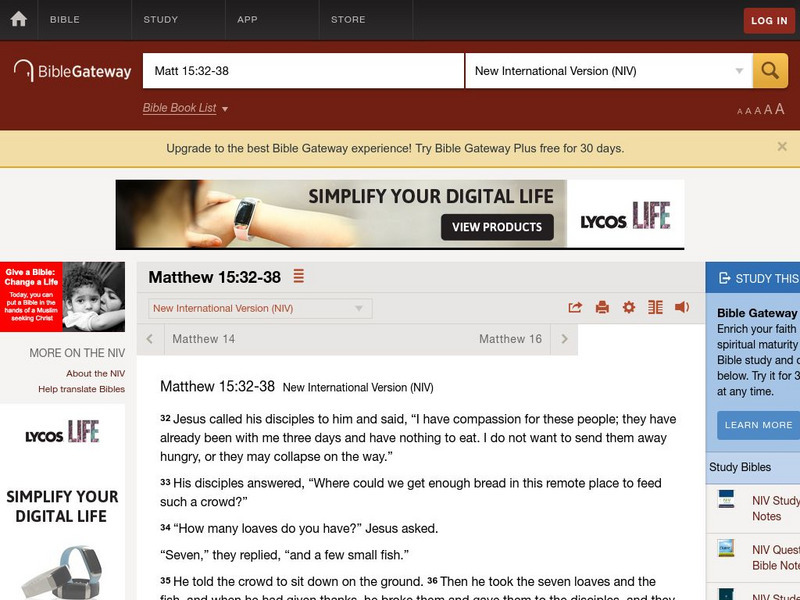This screenshot has height=600, width=800.
Task: Open NIV Study Notes resource
Action: (776, 508)
